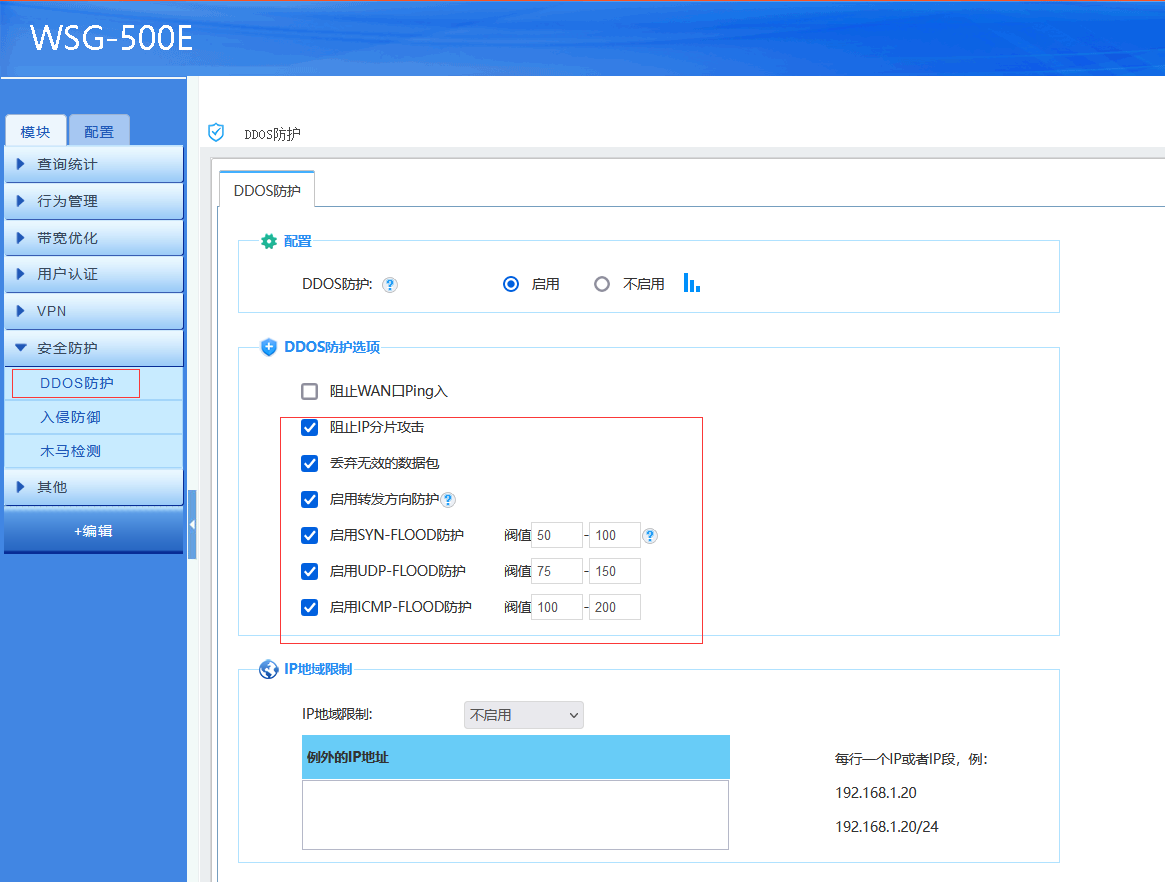1165x882 pixels.
Task: Click the +编辑 button
Action: click(x=93, y=531)
